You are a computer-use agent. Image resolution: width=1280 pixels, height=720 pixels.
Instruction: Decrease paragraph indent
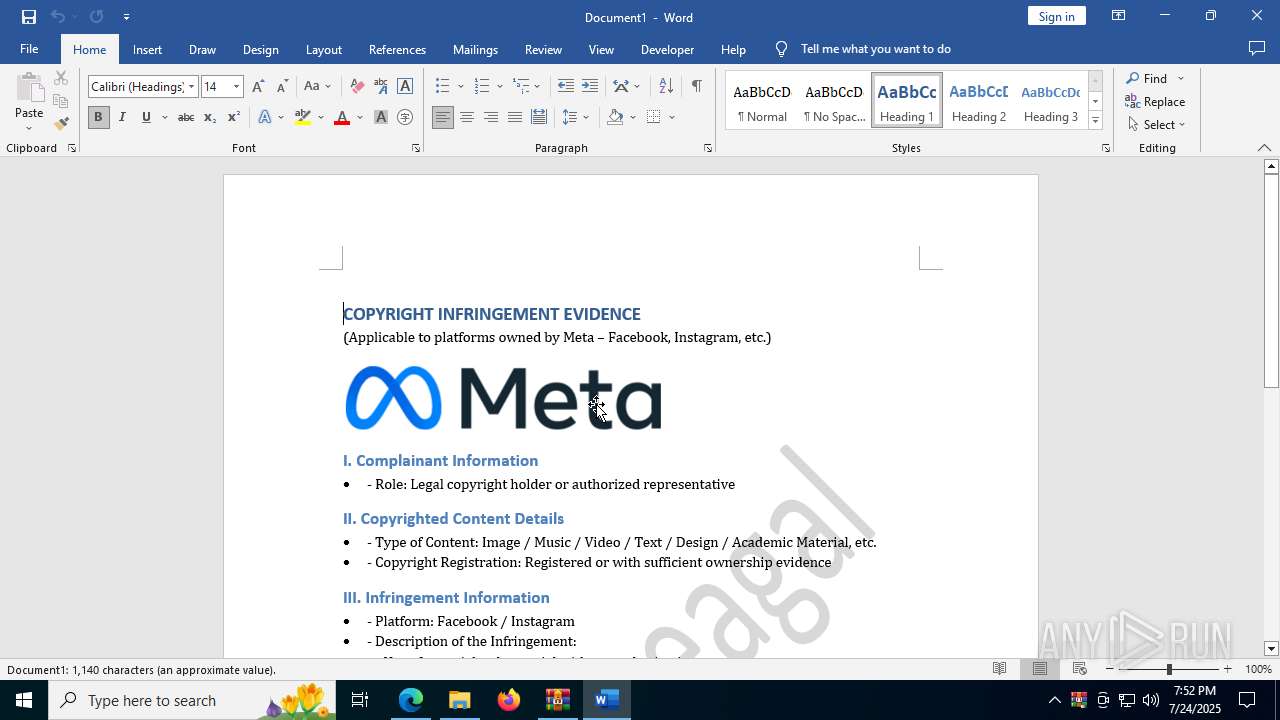coord(566,87)
